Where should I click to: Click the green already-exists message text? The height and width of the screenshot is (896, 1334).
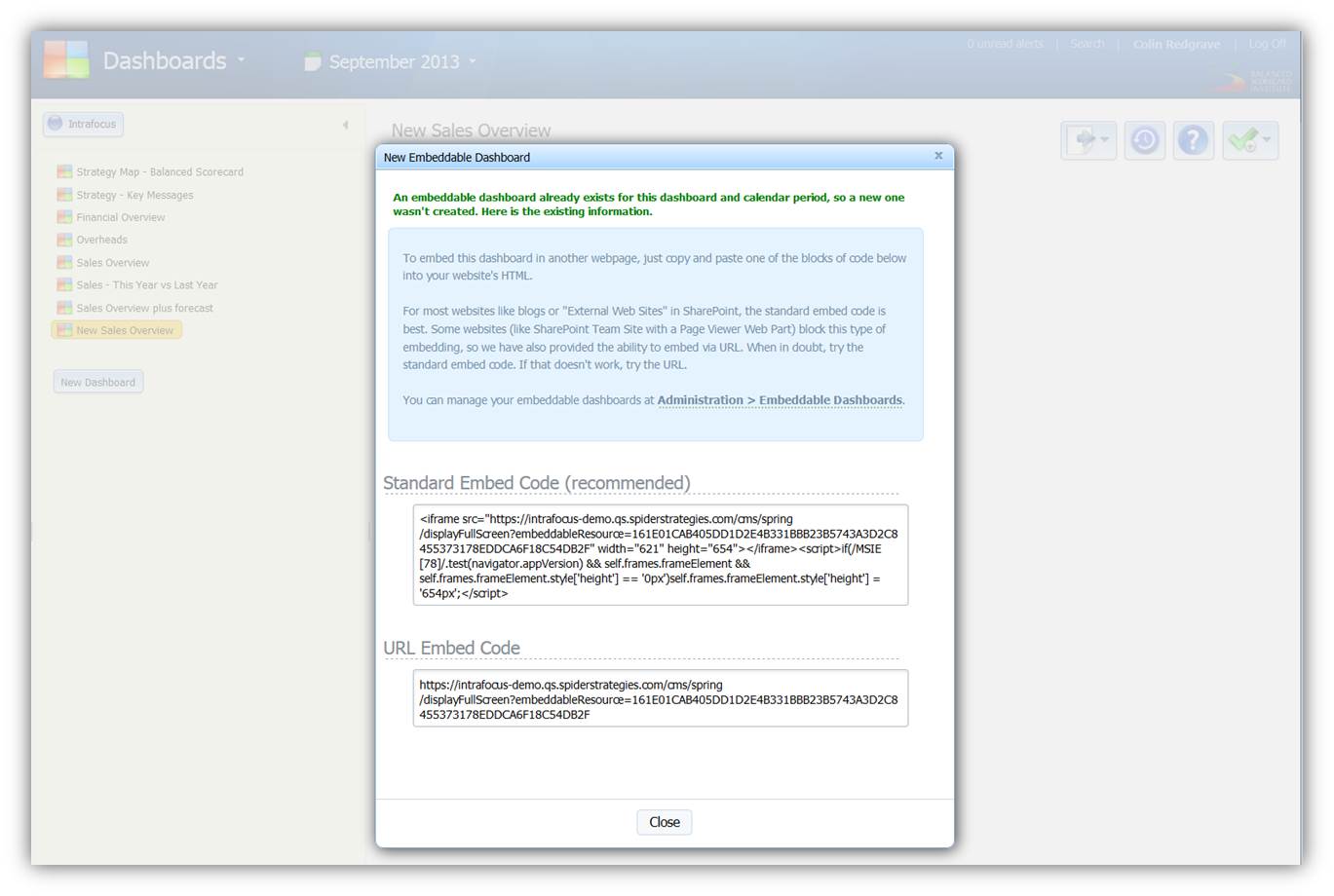(x=649, y=204)
